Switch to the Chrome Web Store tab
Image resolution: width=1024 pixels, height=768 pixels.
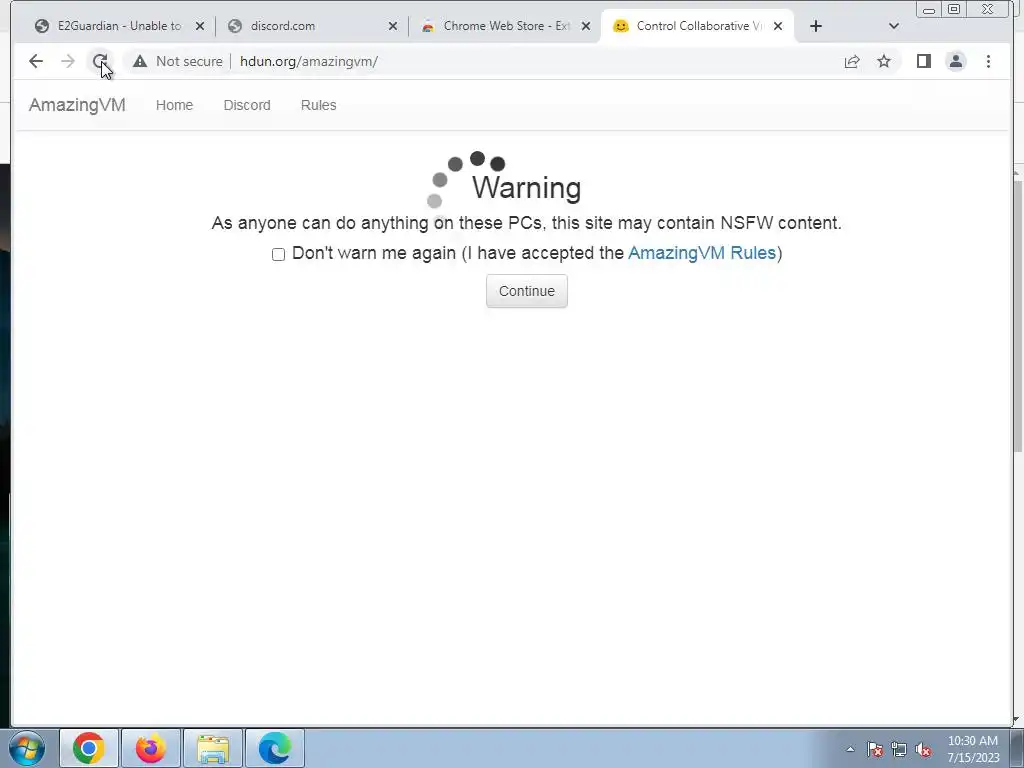point(505,26)
